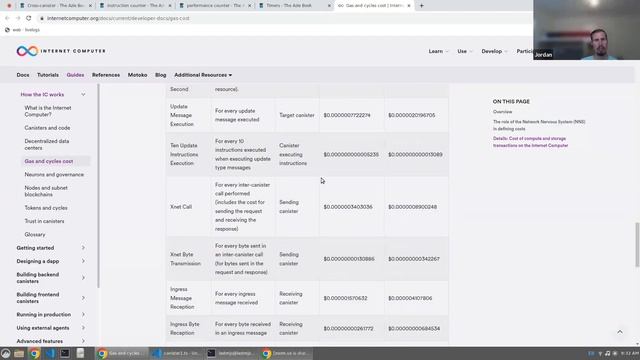Image resolution: width=640 pixels, height=360 pixels.
Task: Open the Trust in canisters page
Action: pos(44,221)
